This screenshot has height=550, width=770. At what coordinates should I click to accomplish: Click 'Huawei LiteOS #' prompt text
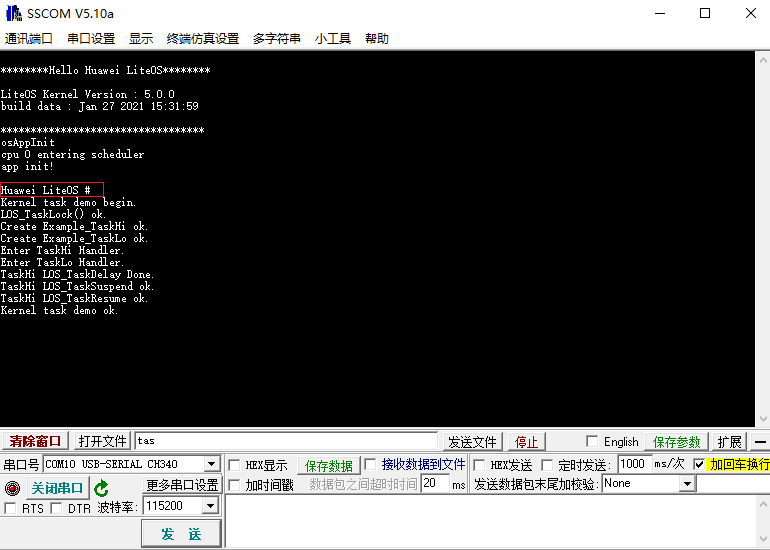pyautogui.click(x=46, y=190)
